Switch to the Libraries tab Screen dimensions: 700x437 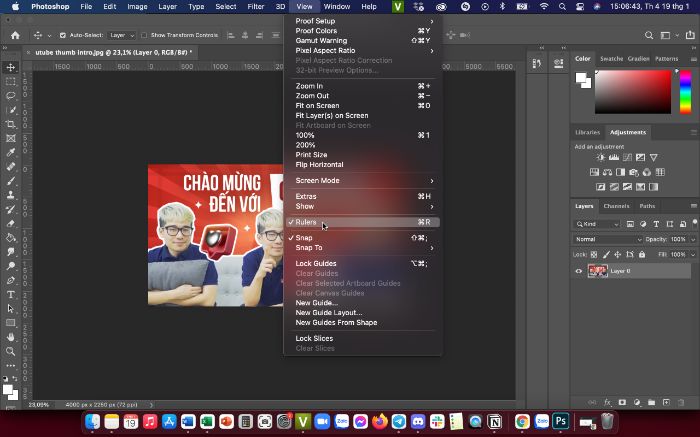tap(587, 133)
